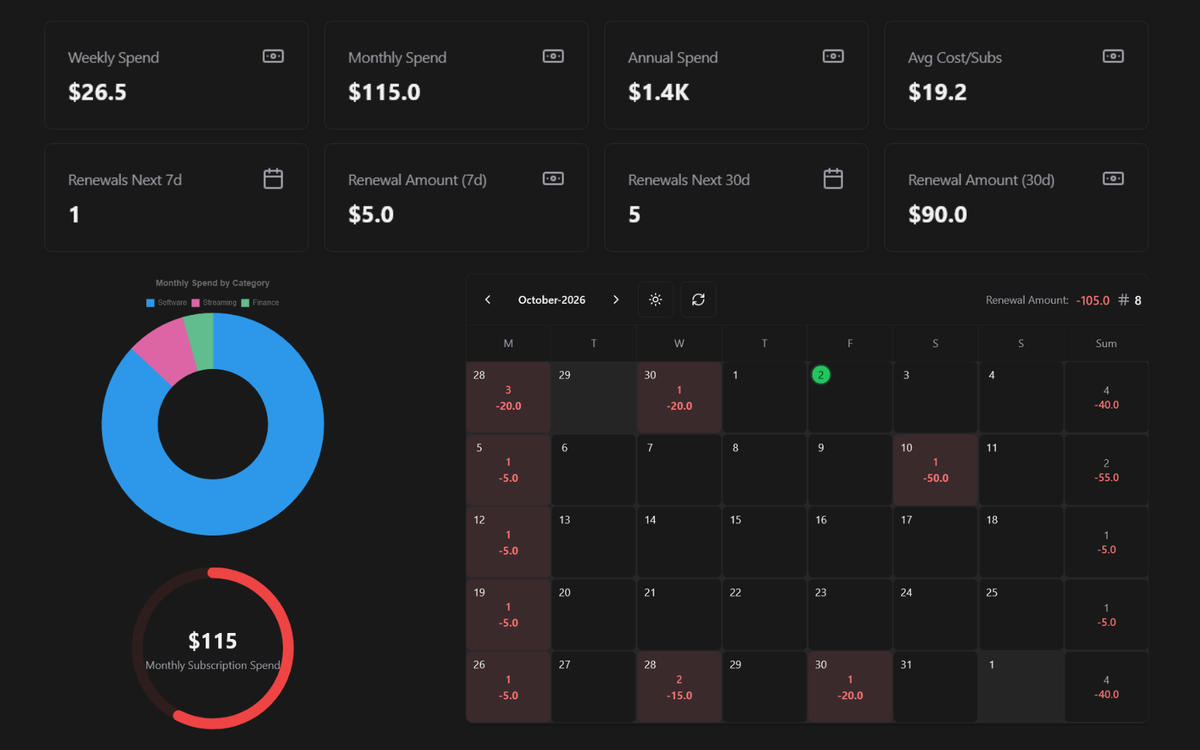Toggle Streaming category in chart legend
The width and height of the screenshot is (1200, 750).
tap(214, 302)
